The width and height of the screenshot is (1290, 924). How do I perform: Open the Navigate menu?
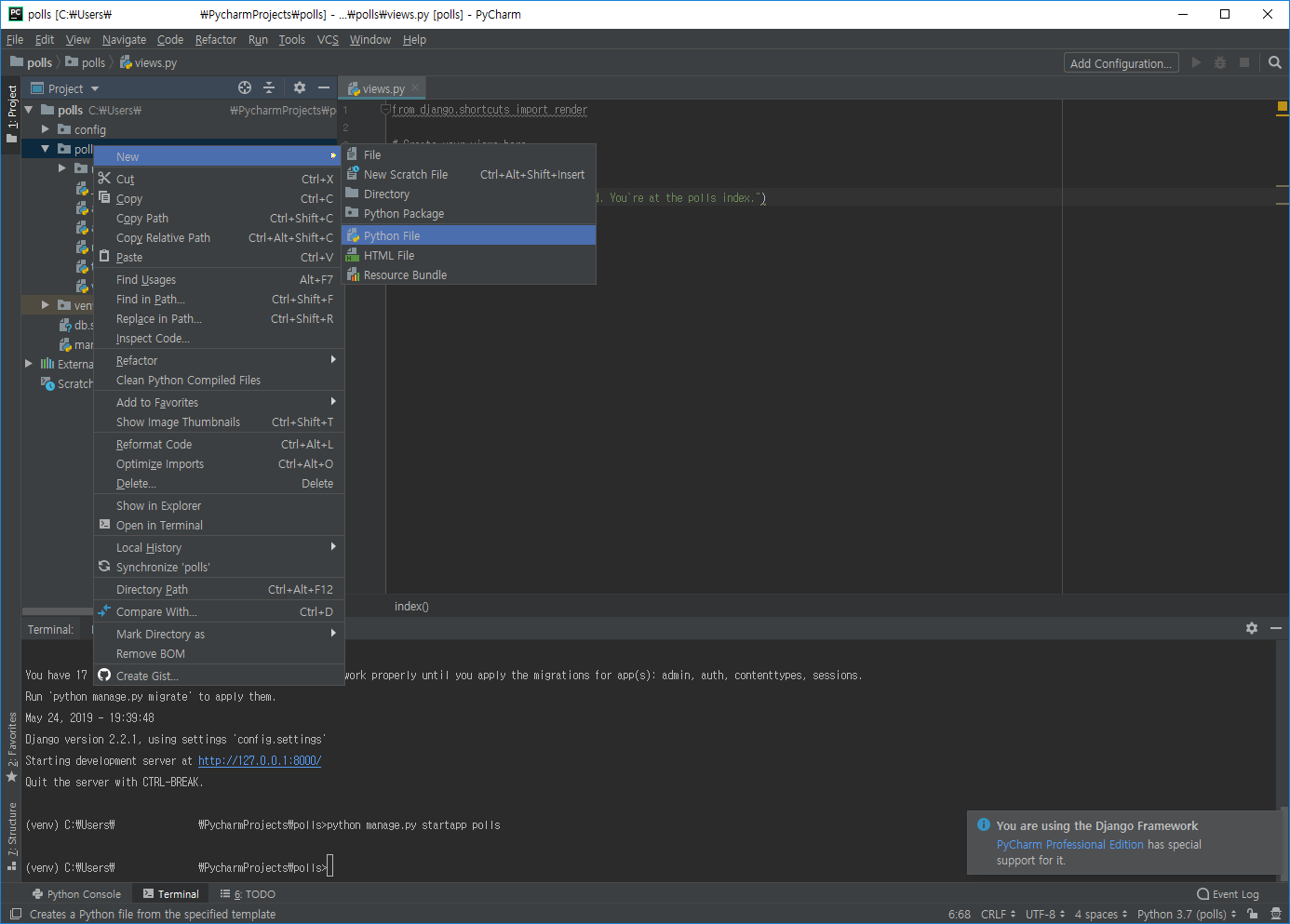coord(124,40)
